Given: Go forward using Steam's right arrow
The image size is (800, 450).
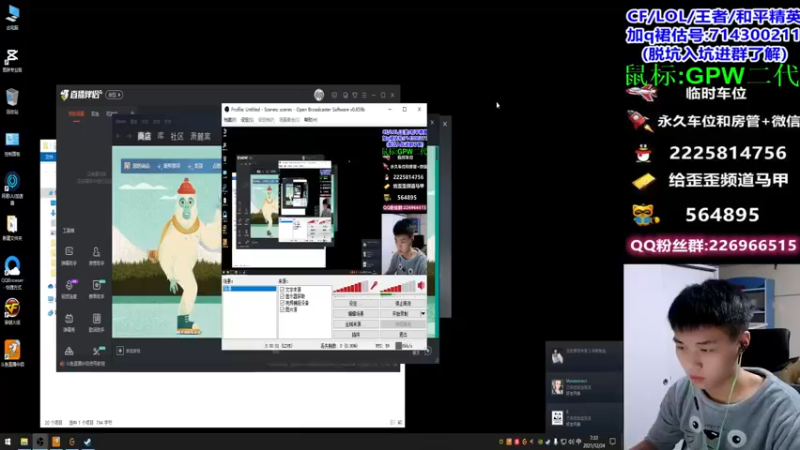Looking at the screenshot, I should 129,136.
